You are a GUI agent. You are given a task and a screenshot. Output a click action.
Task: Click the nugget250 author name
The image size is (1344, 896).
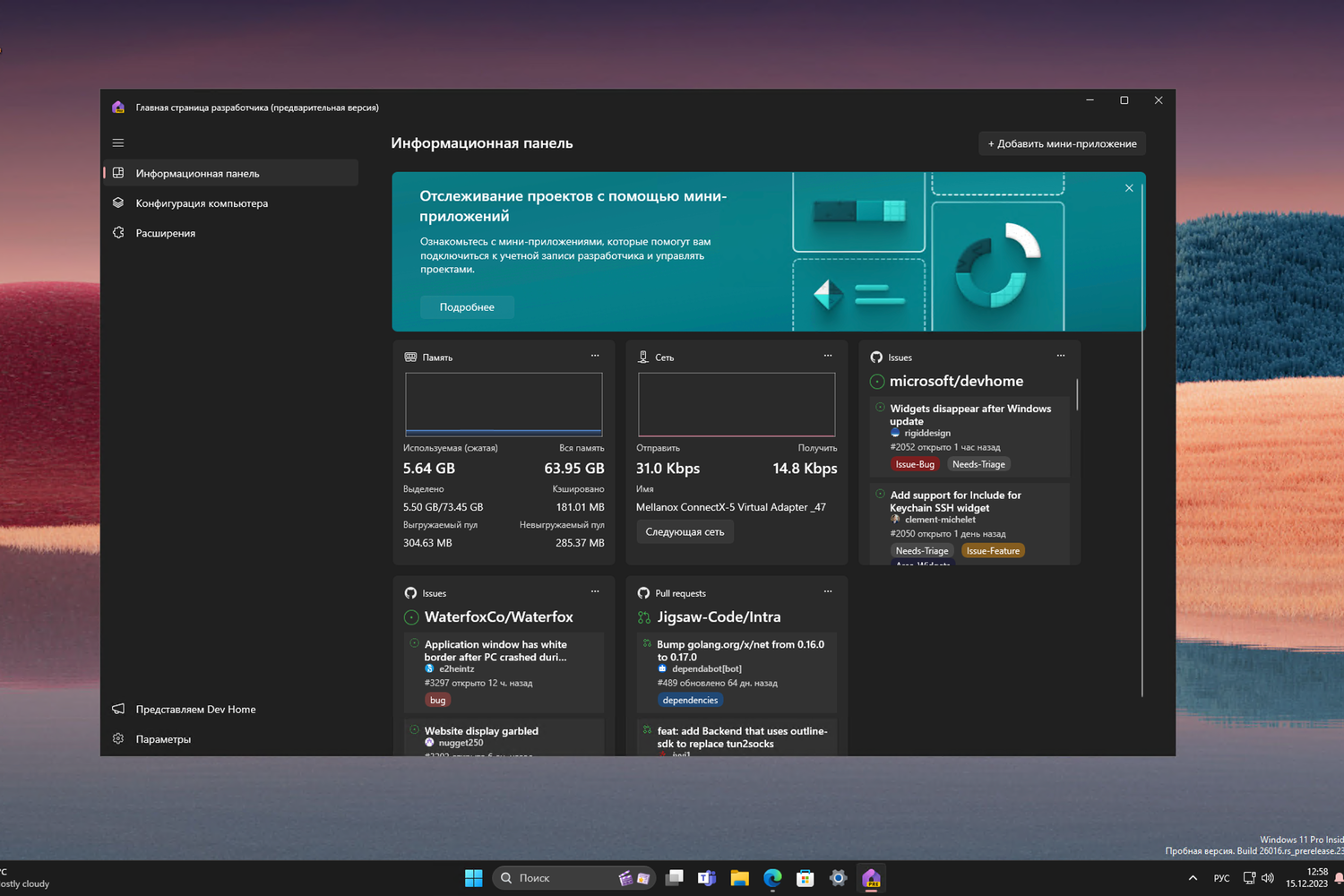(x=461, y=743)
